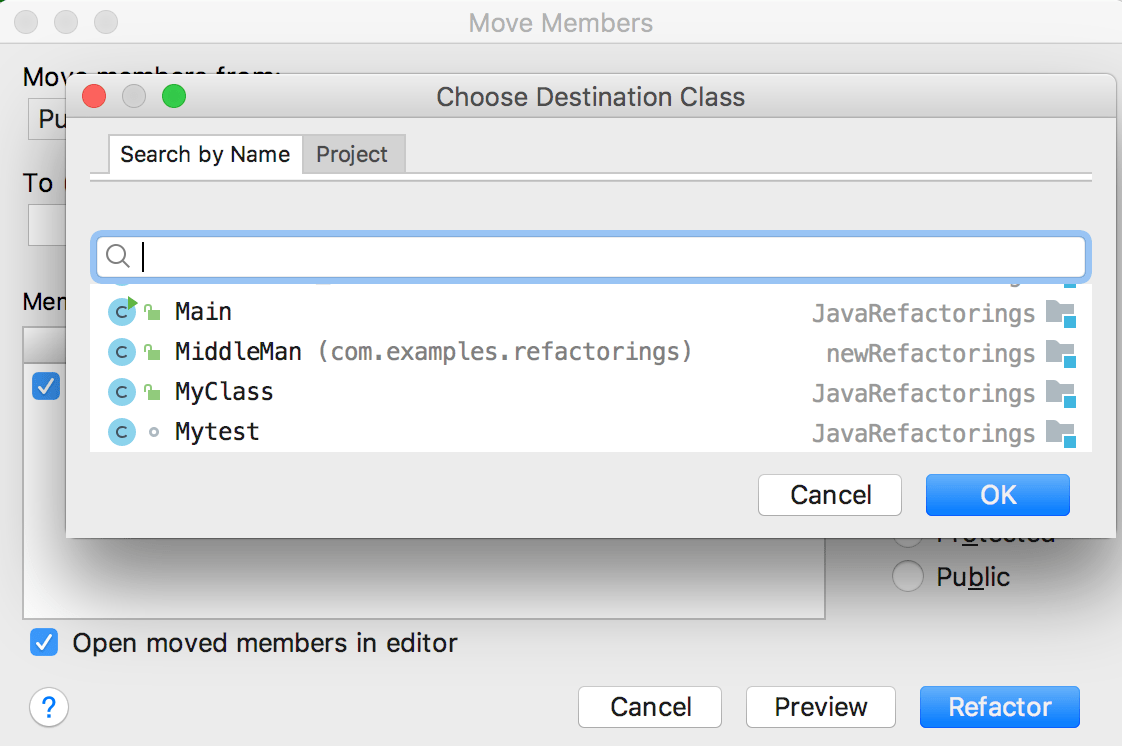1122x746 pixels.
Task: Click the Mytest class icon
Action: (121, 432)
